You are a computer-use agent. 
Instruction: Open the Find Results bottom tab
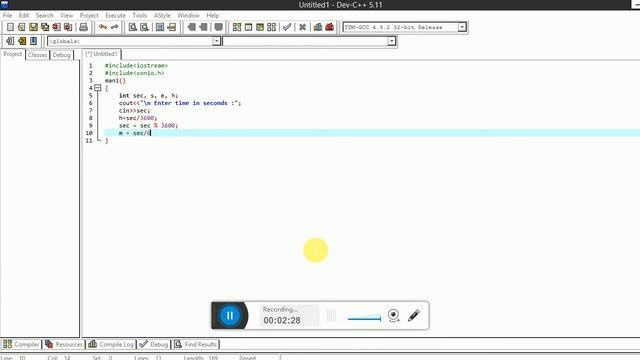coord(196,344)
